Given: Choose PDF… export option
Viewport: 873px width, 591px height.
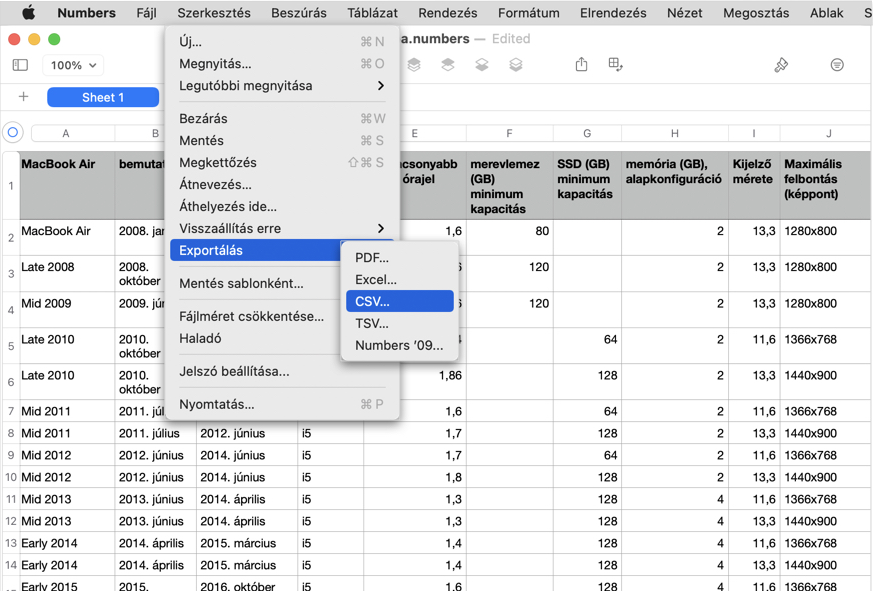Looking at the screenshot, I should (x=400, y=258).
